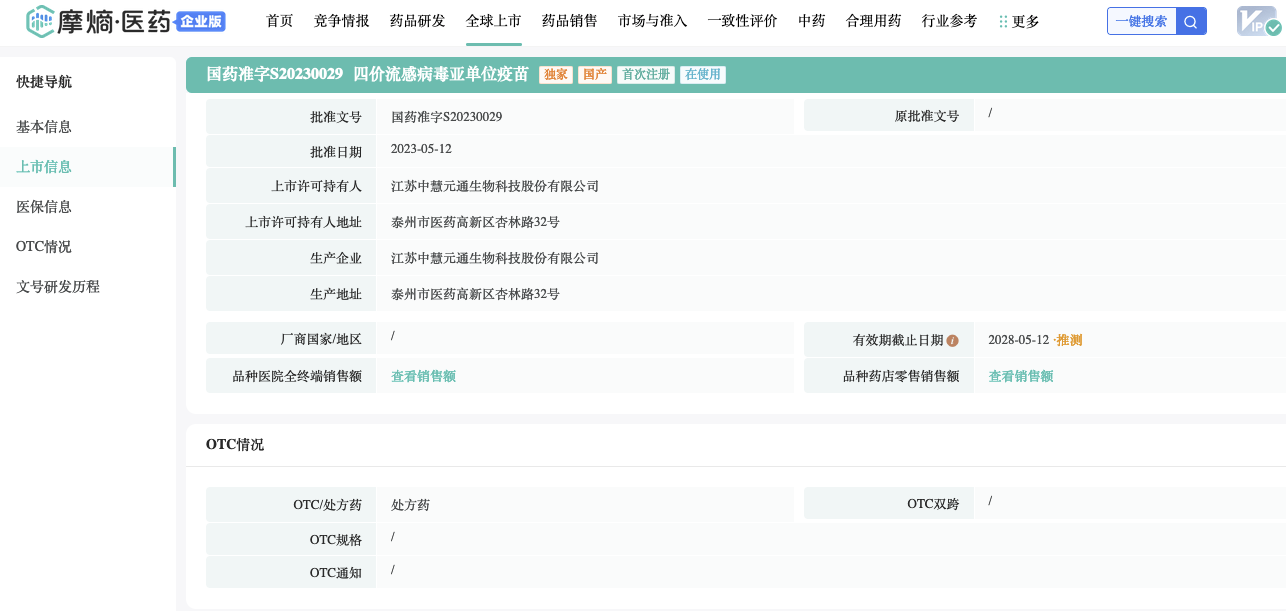The width and height of the screenshot is (1286, 611).
Task: View 品种医院全终端销售额 查看销售额 link
Action: point(423,377)
